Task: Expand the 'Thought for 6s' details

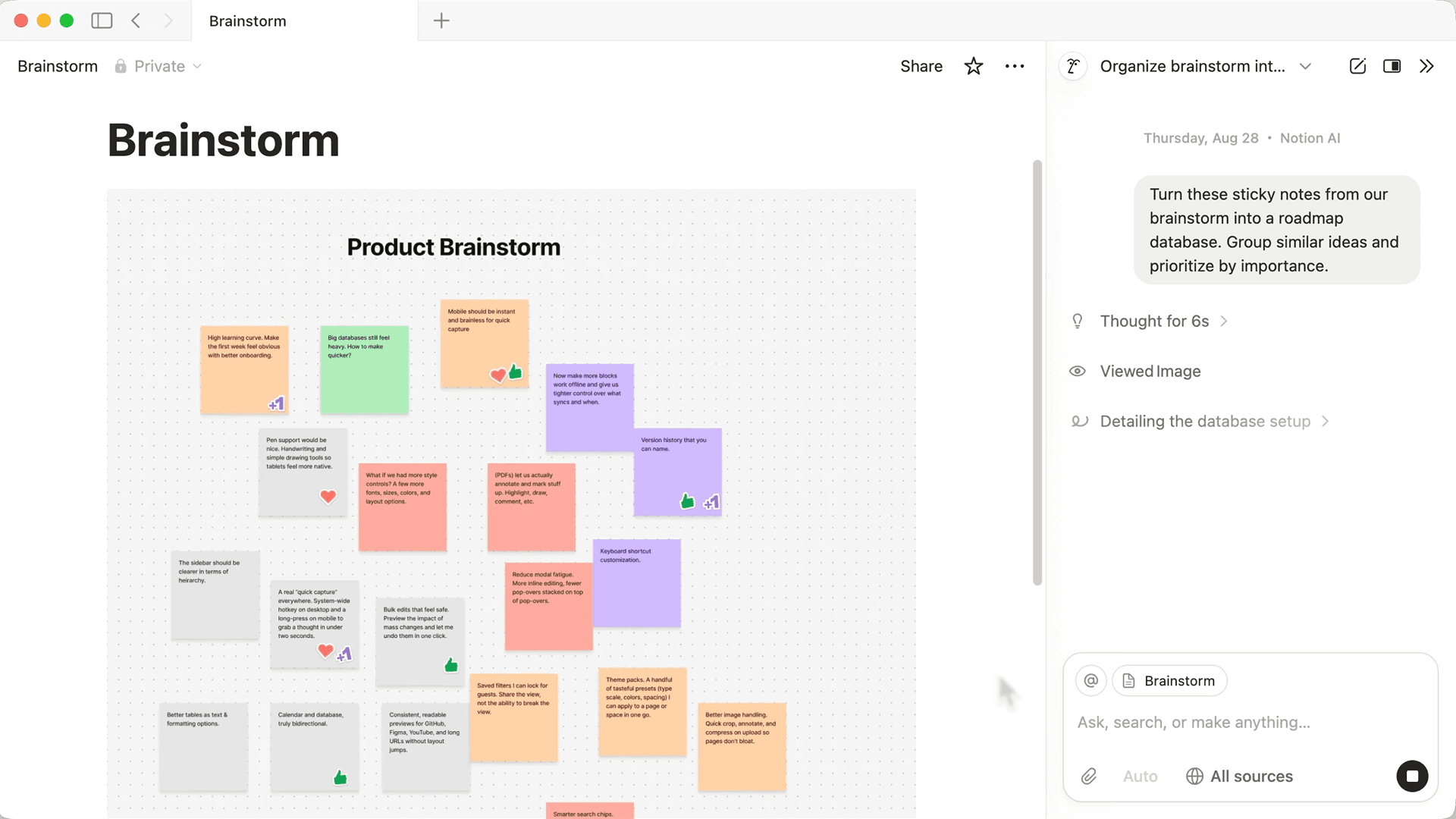Action: [1163, 321]
